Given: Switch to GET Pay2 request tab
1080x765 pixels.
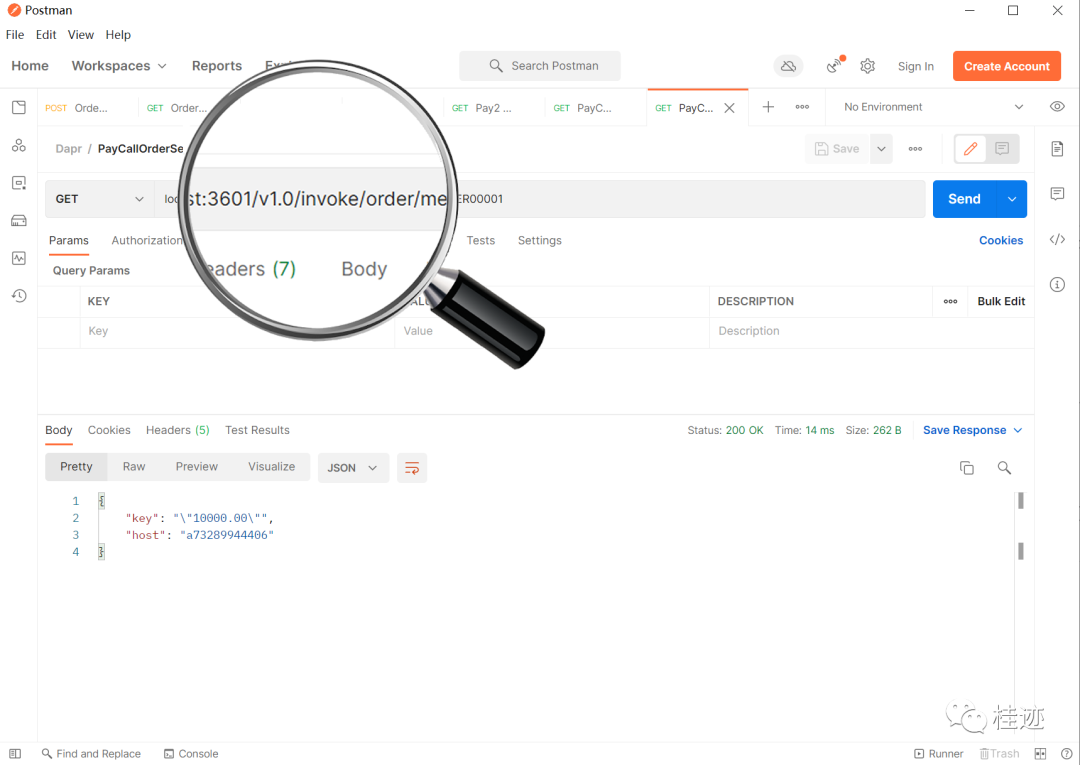Looking at the screenshot, I should point(481,108).
